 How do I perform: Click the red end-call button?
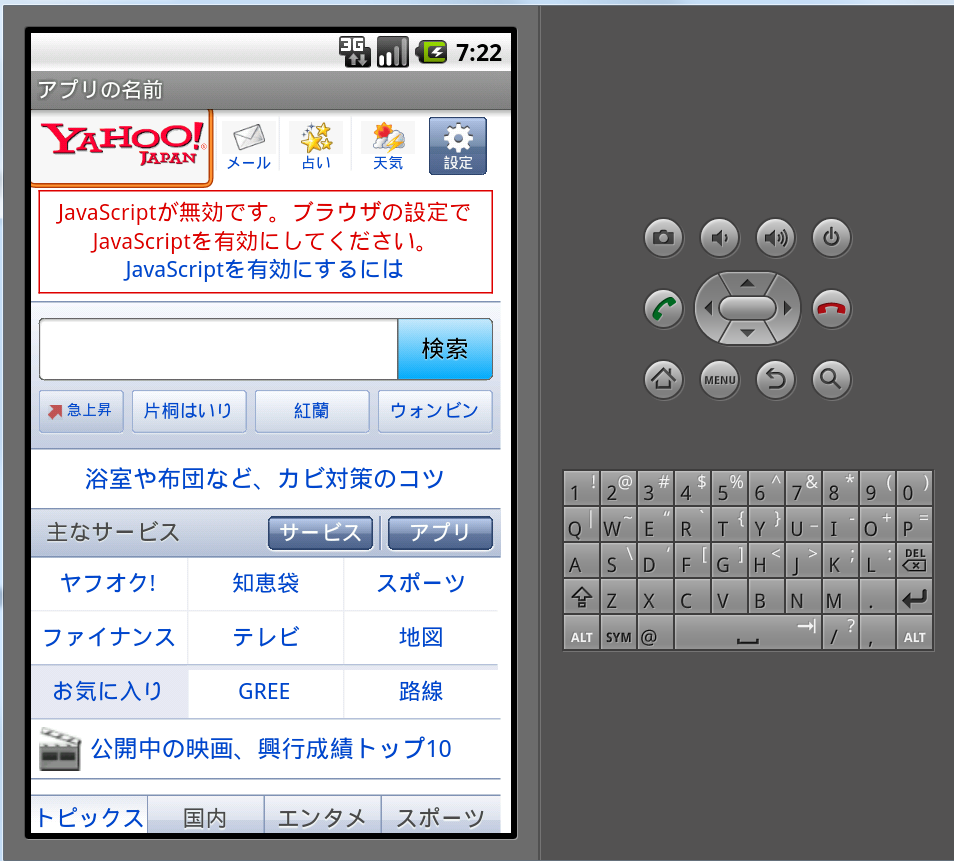point(831,308)
